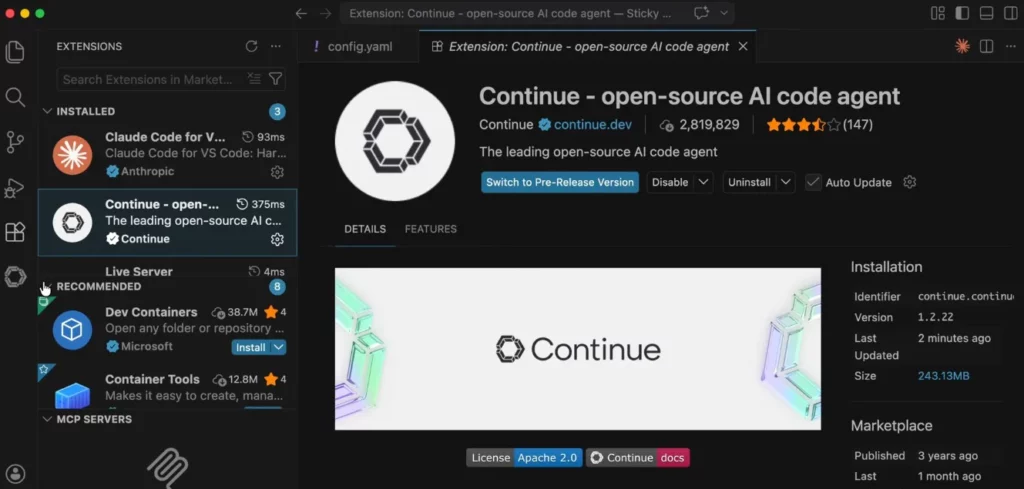Image resolution: width=1024 pixels, height=489 pixels.
Task: Select the Details tab
Action: [x=365, y=229]
